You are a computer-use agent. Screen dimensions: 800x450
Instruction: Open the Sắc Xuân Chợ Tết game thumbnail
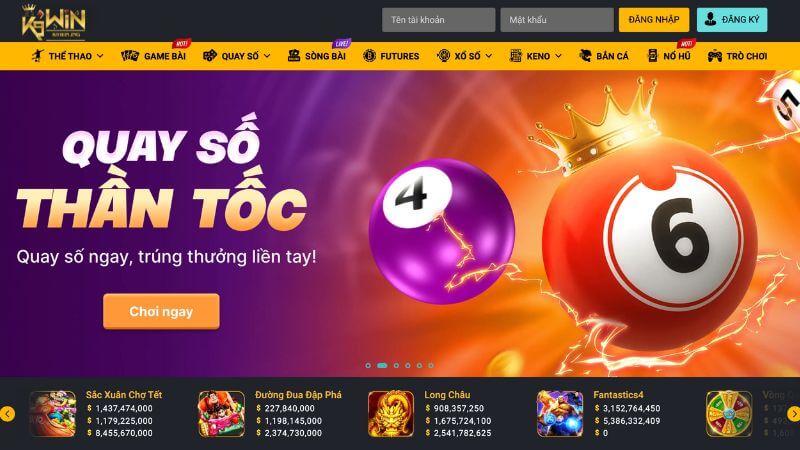point(53,414)
